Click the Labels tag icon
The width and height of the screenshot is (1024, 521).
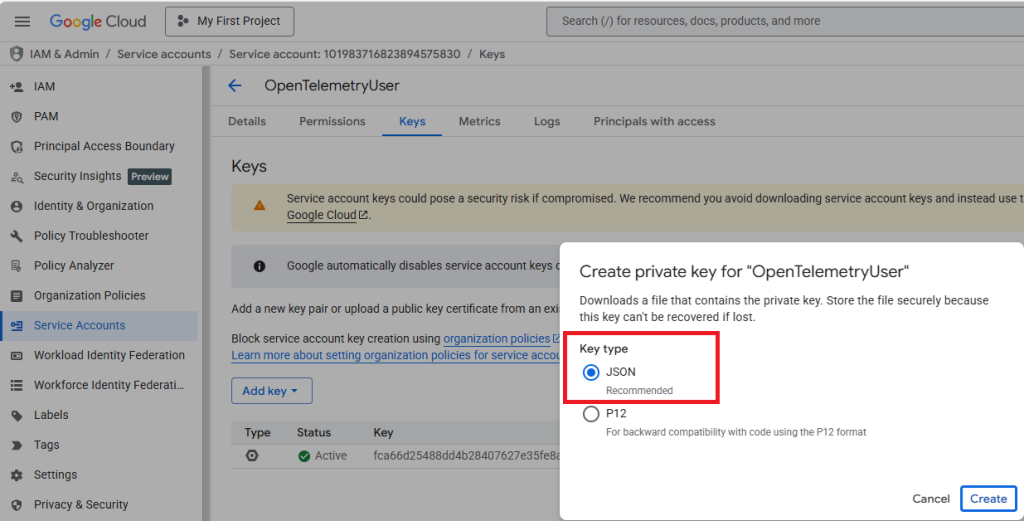(x=16, y=415)
